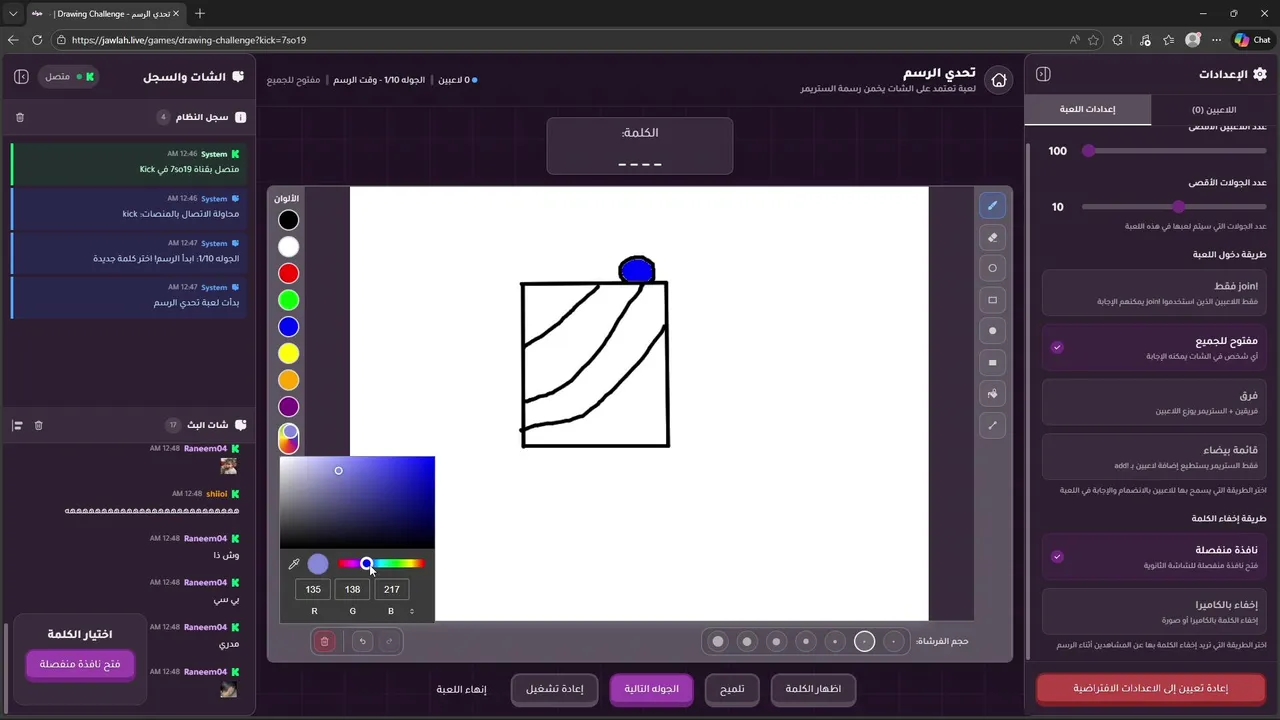Screen dimensions: 1280x720
Task: Clear stream chat with trash icon
Action: coord(39,425)
